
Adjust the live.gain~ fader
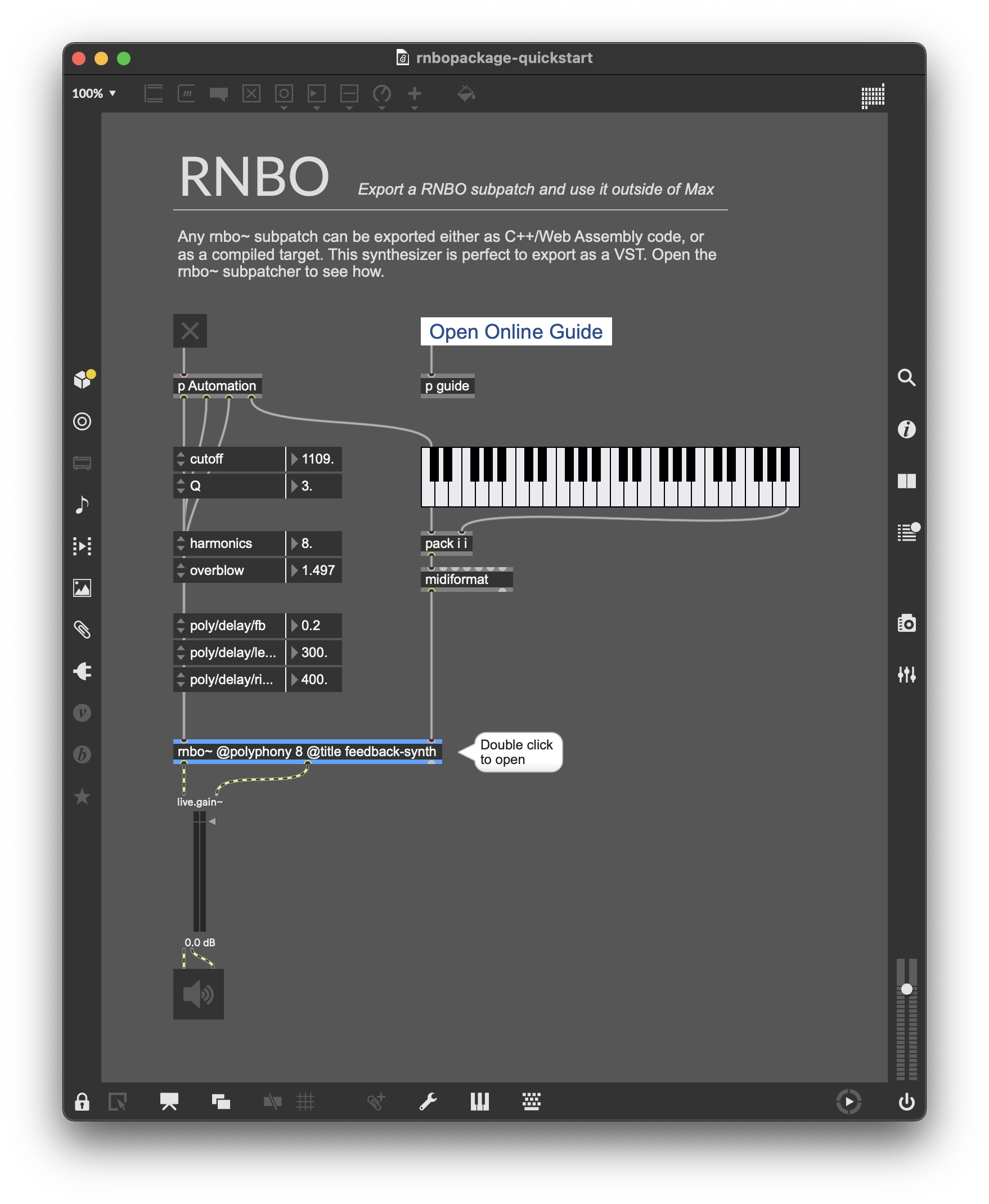tap(199, 871)
